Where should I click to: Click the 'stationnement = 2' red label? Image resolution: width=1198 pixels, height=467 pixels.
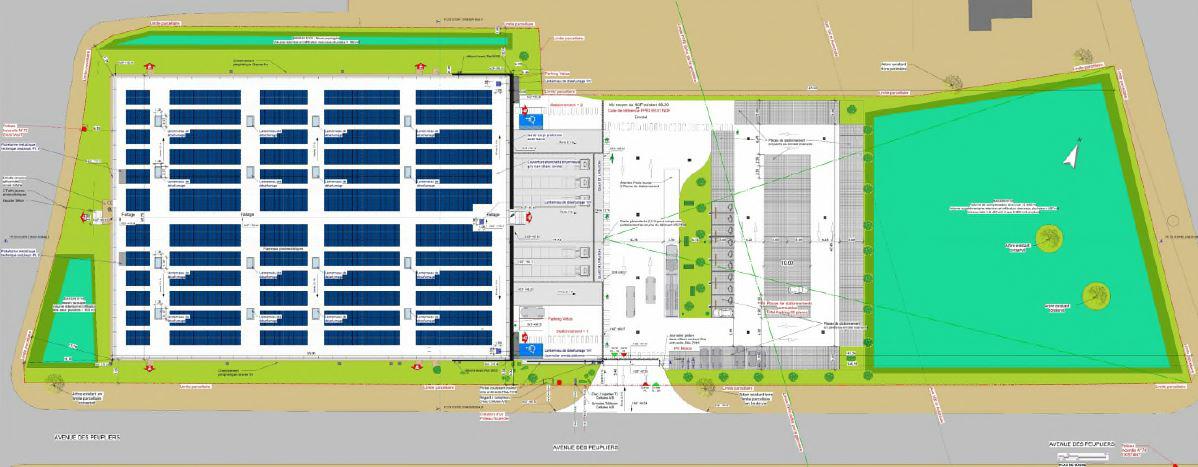point(569,104)
